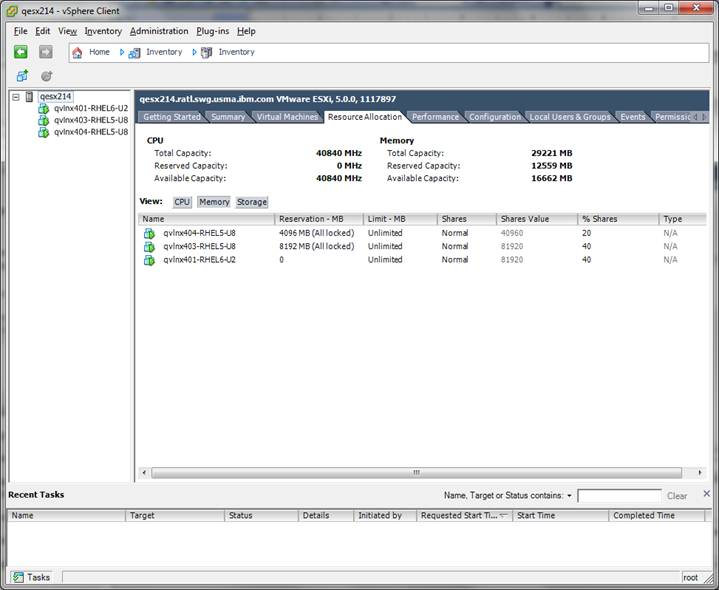Screen dimensions: 719x590
Task: Switch to the Summary tab
Action: click(x=228, y=117)
